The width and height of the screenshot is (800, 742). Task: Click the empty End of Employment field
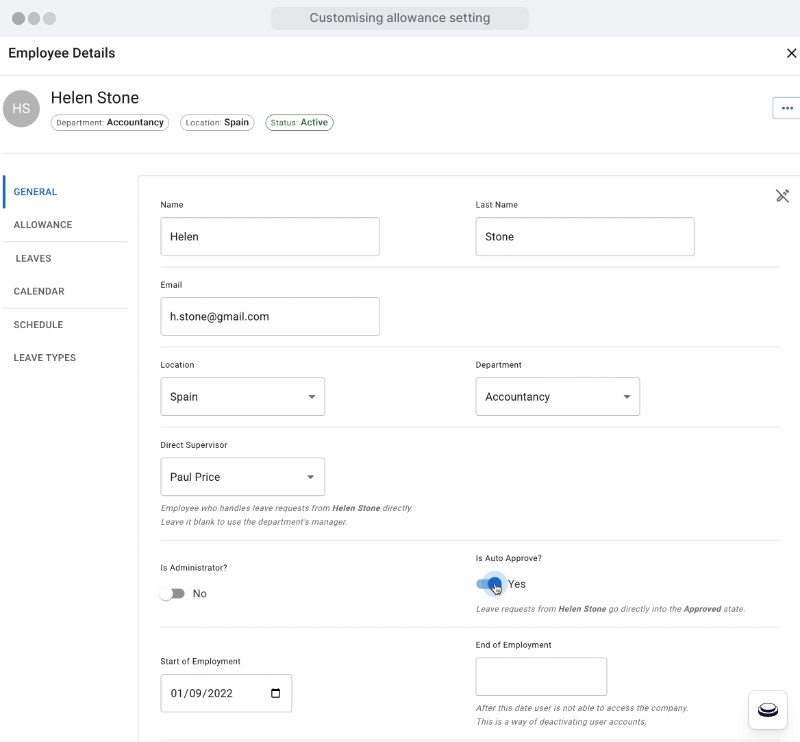click(541, 677)
